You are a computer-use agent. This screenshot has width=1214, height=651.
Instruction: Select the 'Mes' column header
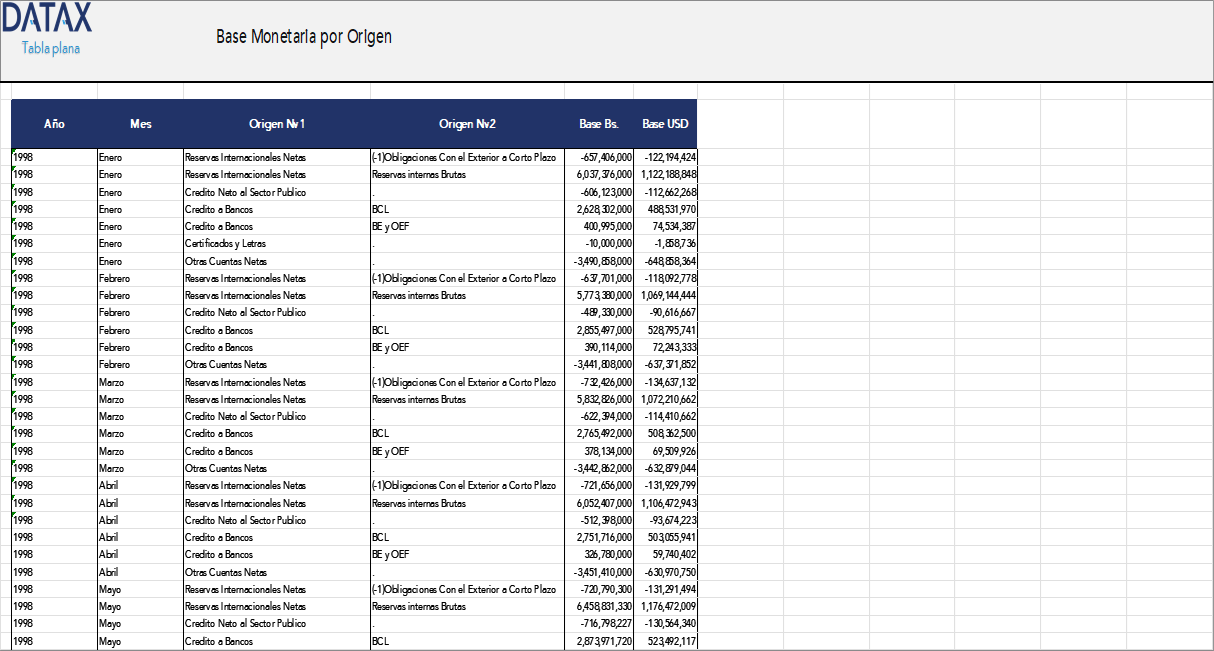140,124
